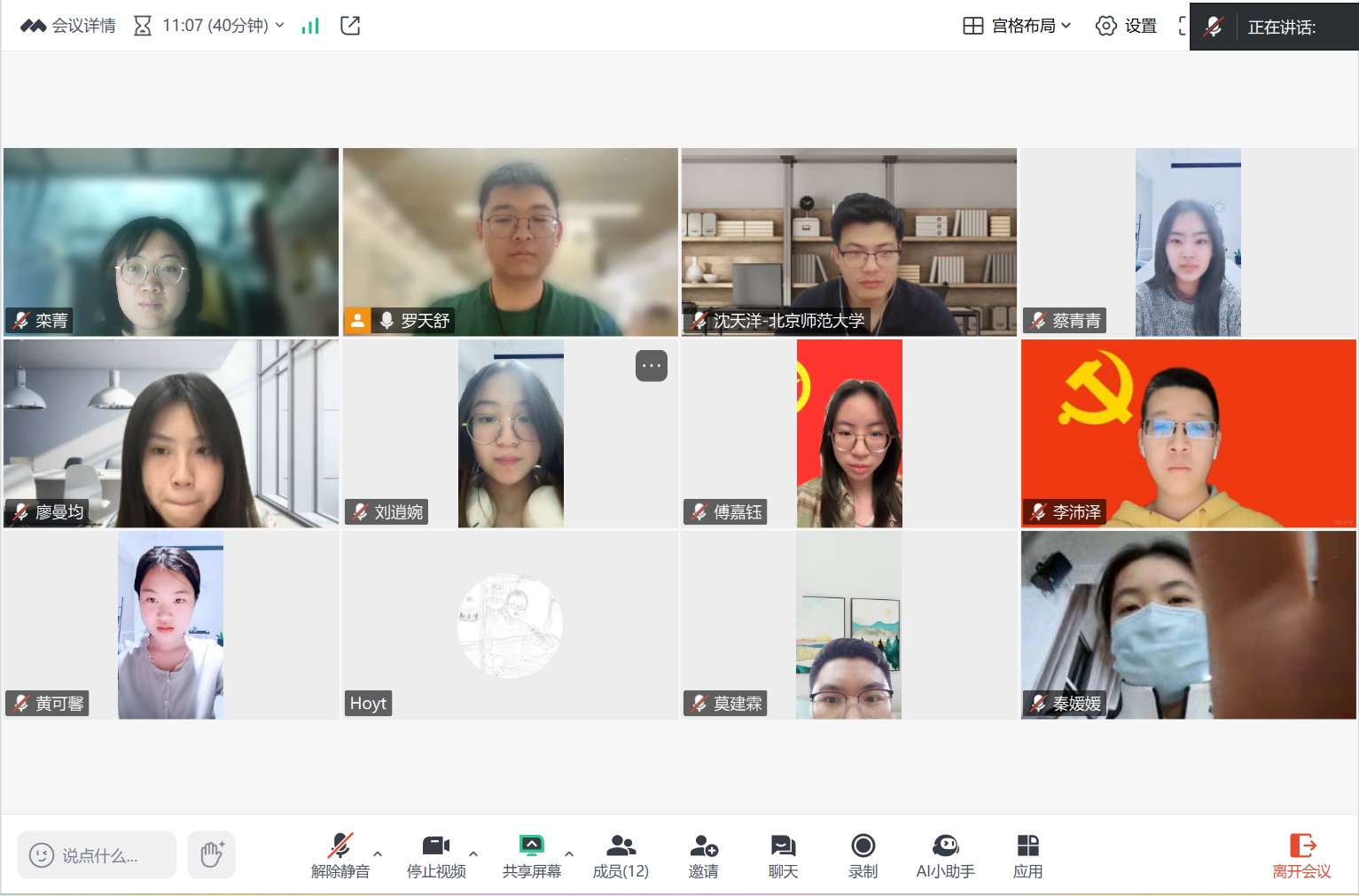Open more options on 刘逍婉's video tile
The height and width of the screenshot is (896, 1359).
pyautogui.click(x=651, y=365)
